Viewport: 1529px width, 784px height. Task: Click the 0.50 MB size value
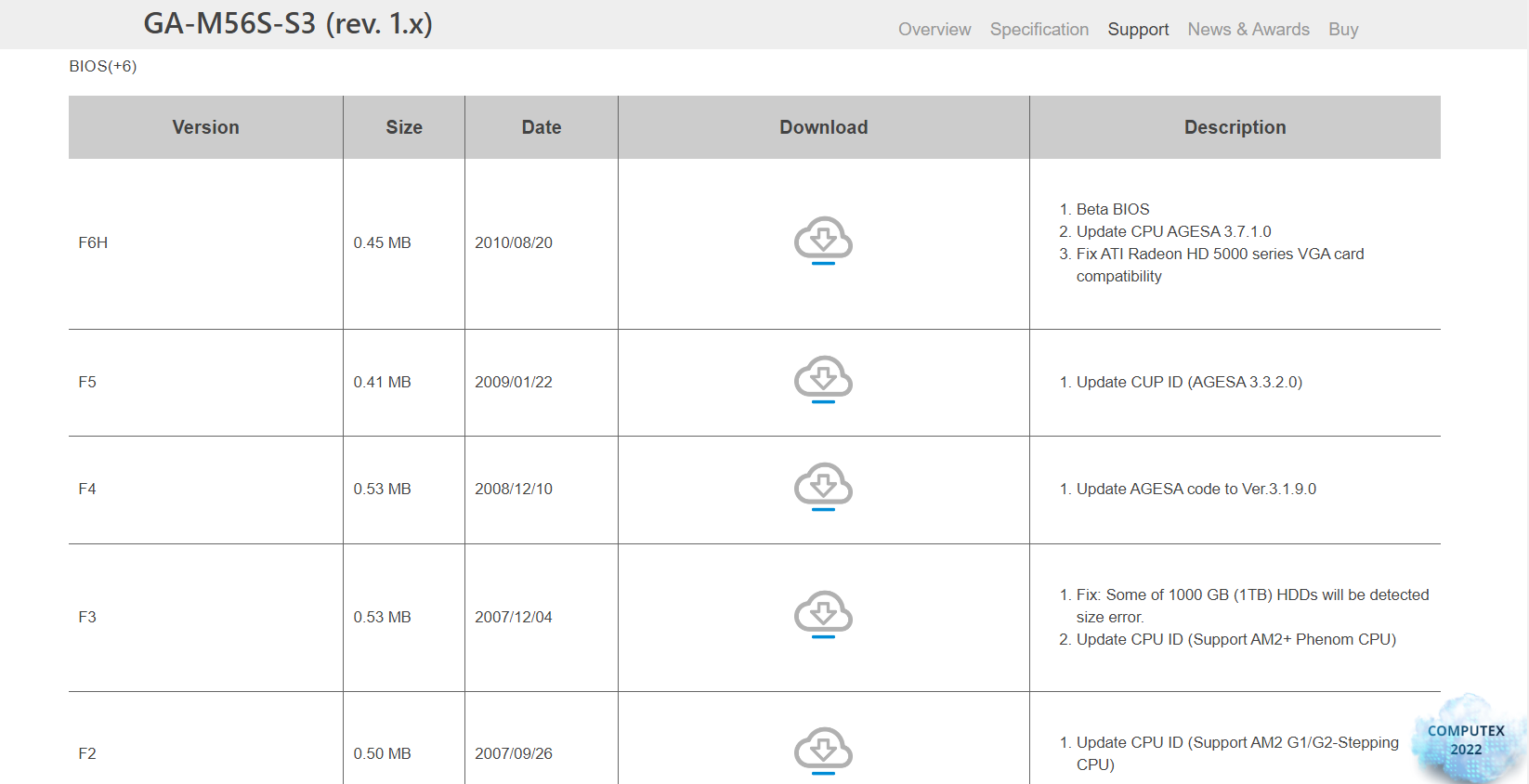click(382, 754)
